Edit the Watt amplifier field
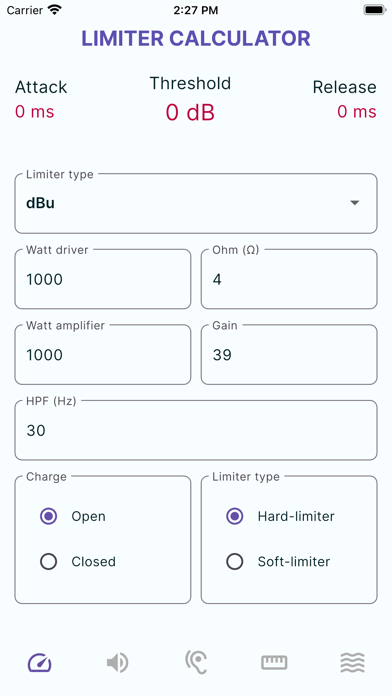This screenshot has height=696, width=392. click(x=103, y=354)
